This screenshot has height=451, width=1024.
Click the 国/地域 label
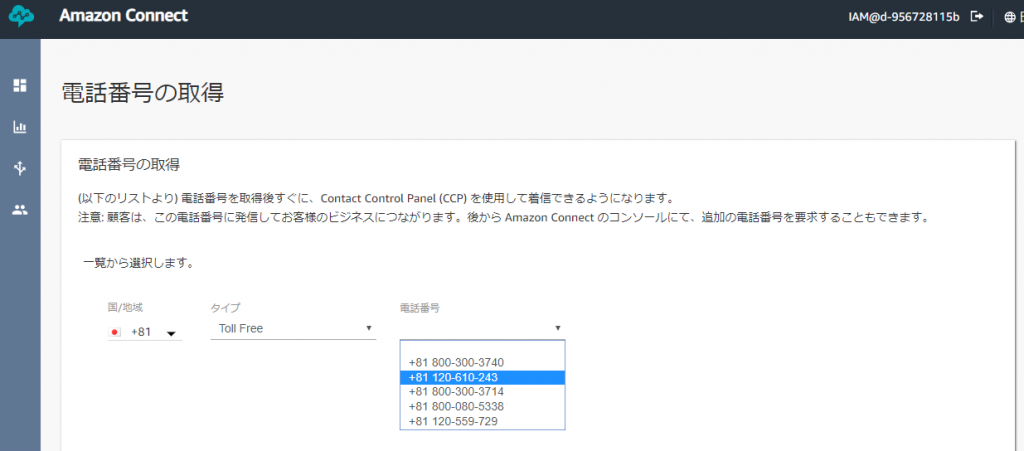(x=125, y=307)
